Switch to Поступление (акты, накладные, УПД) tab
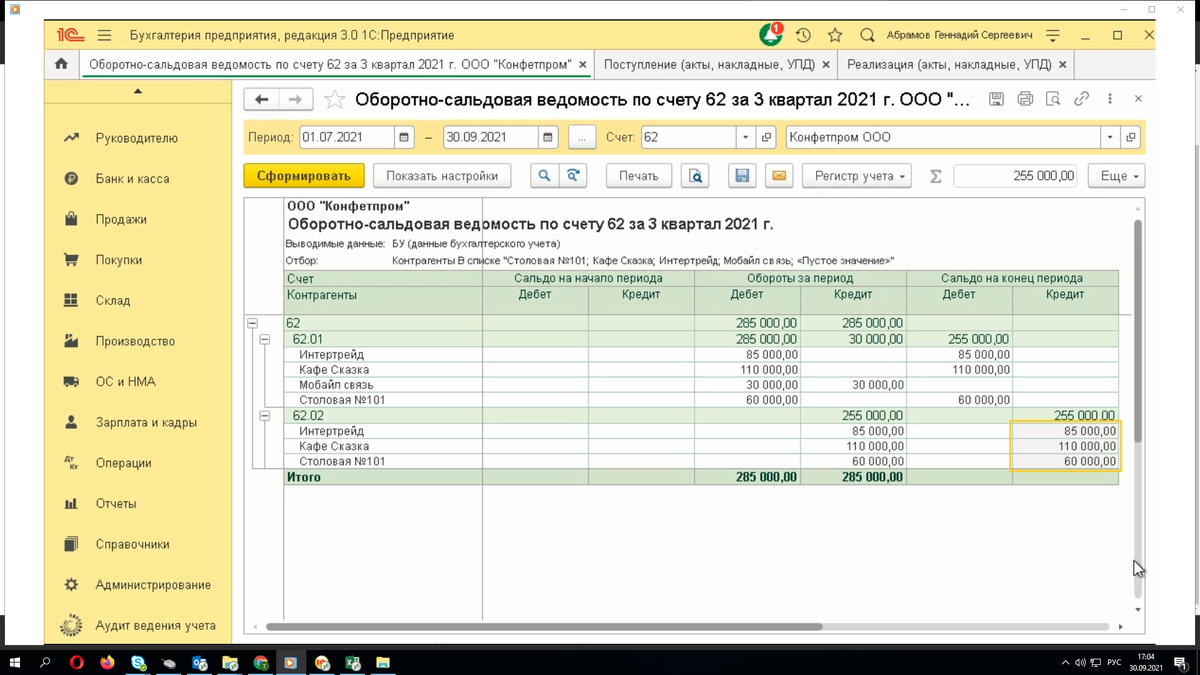This screenshot has height=675, width=1200. point(711,64)
